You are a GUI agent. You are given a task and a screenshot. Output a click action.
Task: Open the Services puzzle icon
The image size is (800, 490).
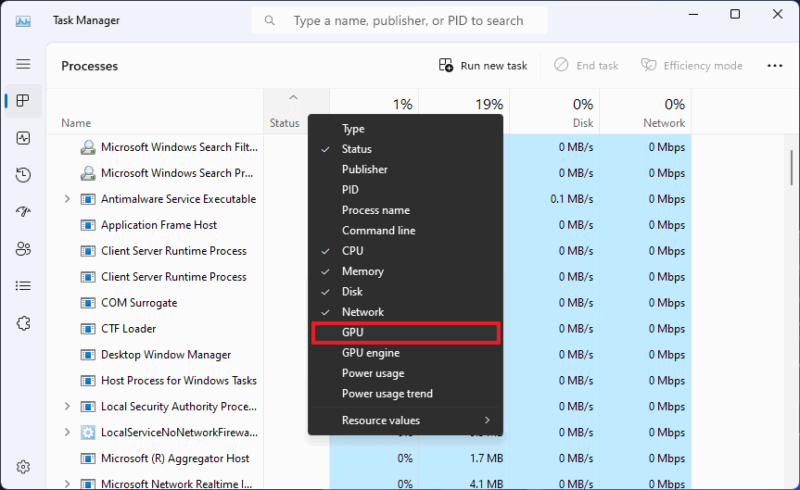[x=23, y=323]
